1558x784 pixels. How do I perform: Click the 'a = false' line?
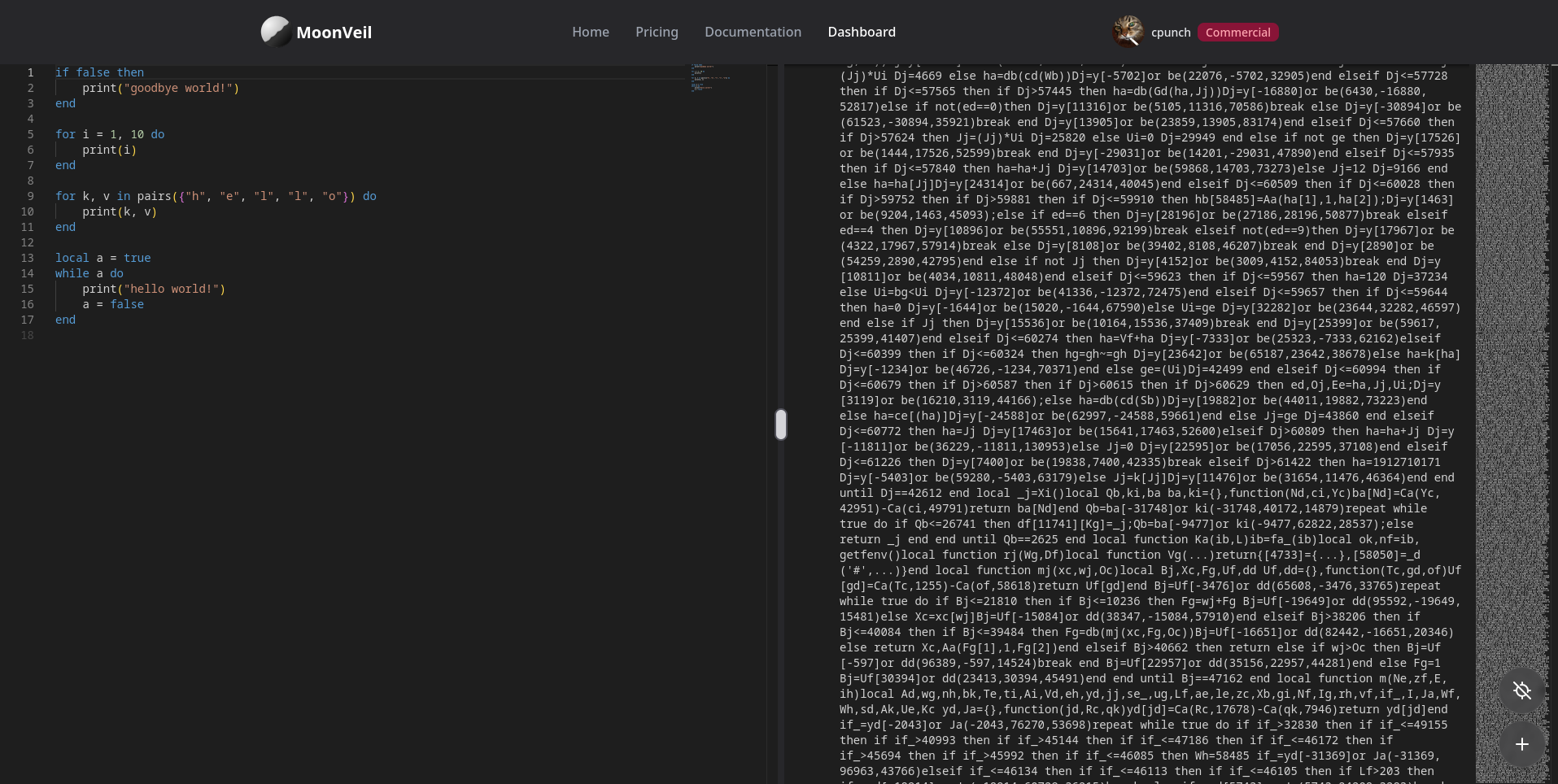pyautogui.click(x=113, y=304)
